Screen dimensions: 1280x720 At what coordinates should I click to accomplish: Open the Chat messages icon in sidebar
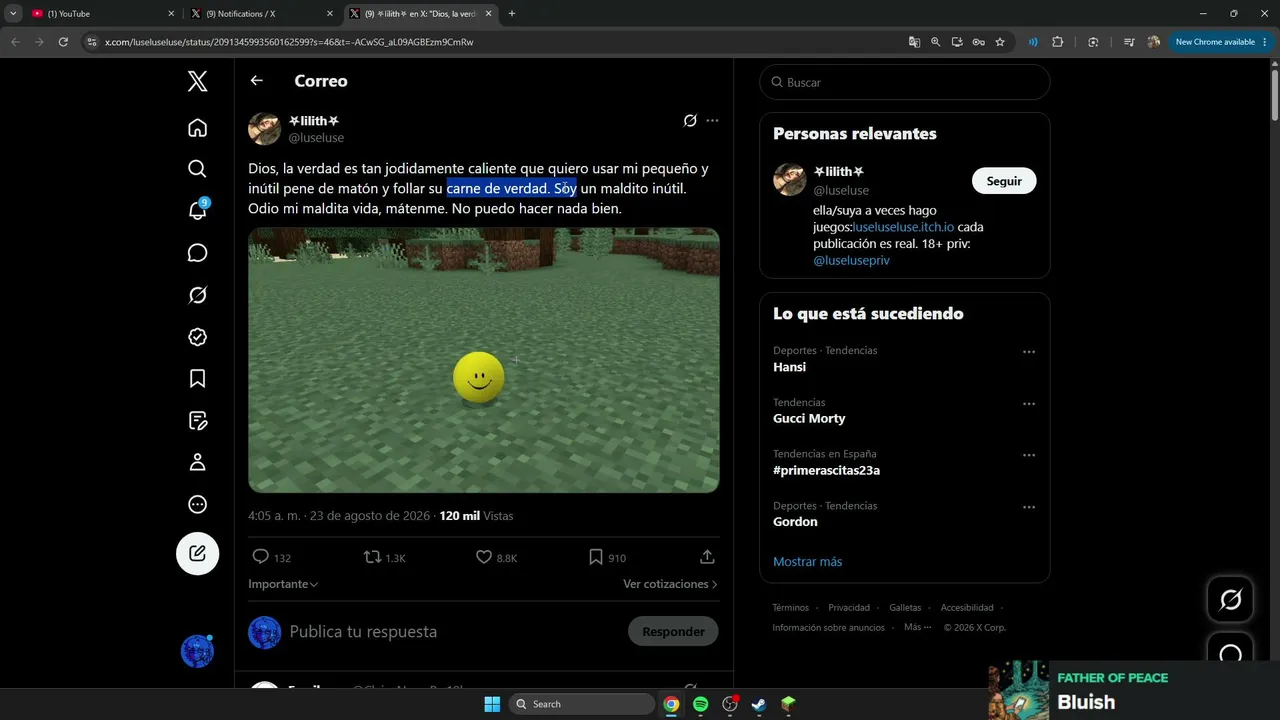[x=198, y=253]
